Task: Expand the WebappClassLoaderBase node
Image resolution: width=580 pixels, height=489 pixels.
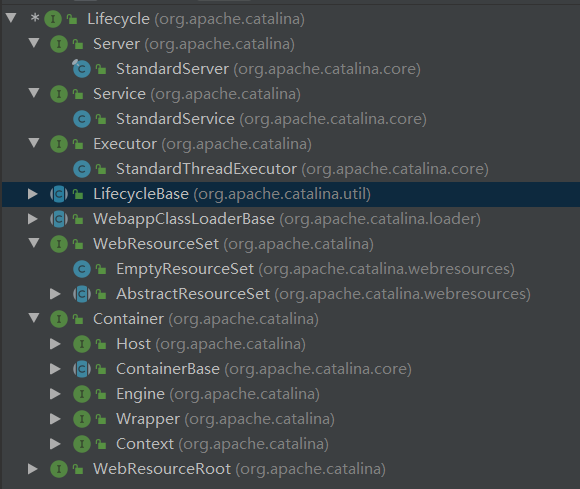Action: tap(33, 219)
